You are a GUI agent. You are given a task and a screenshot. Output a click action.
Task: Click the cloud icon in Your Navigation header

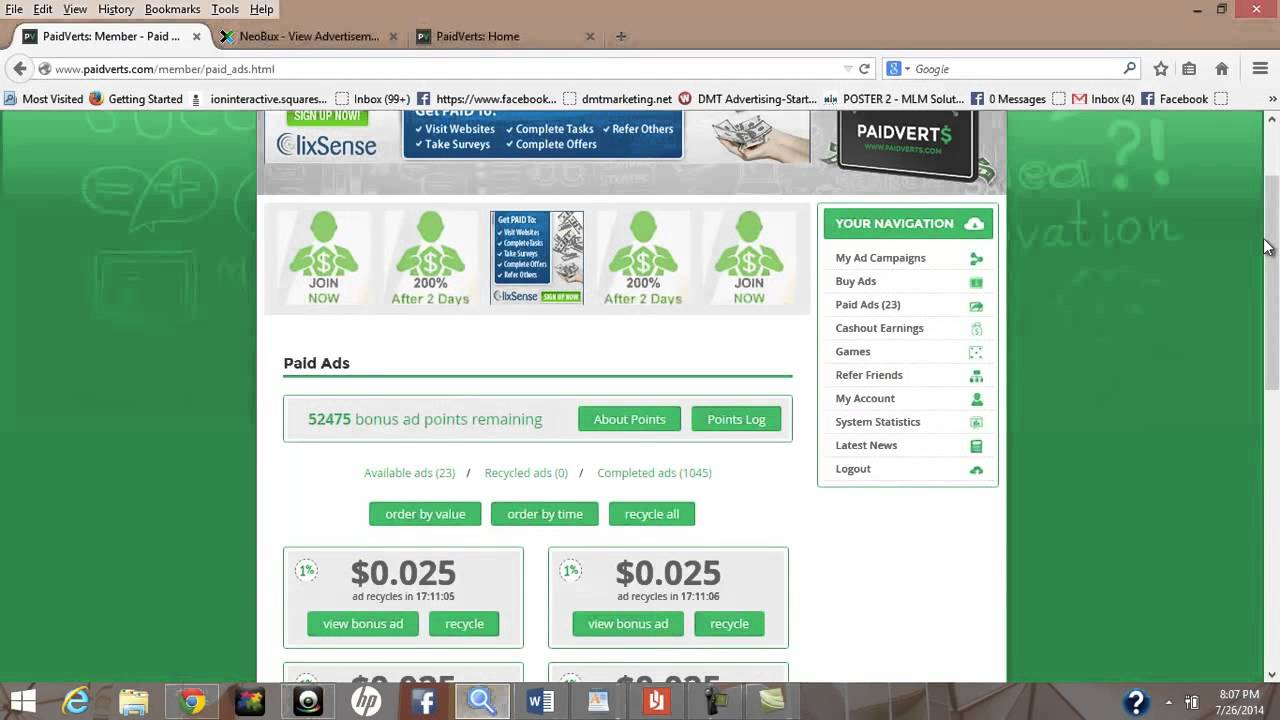pos(974,224)
